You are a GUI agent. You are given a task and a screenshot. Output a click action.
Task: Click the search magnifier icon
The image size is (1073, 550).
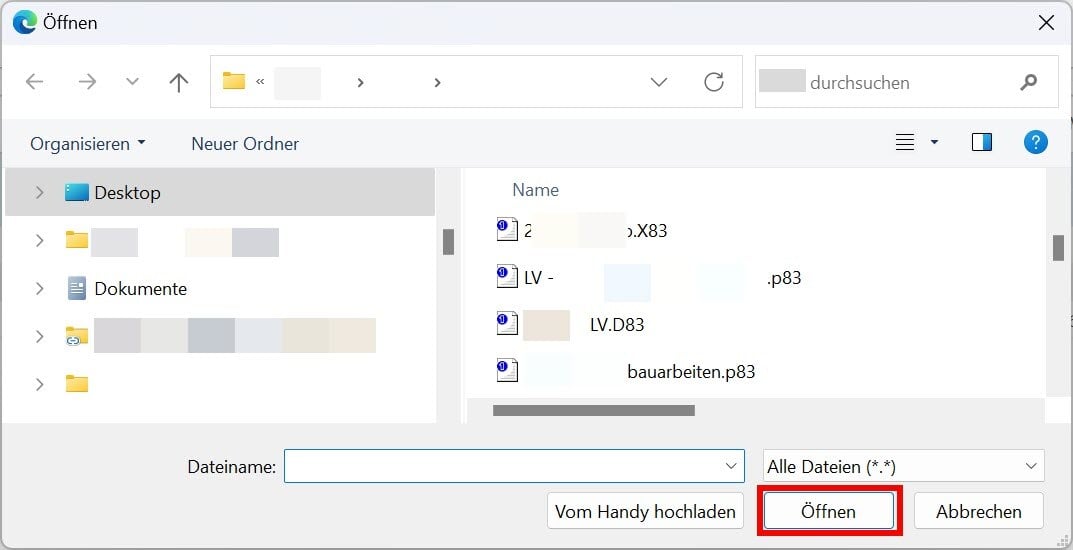(x=1028, y=82)
